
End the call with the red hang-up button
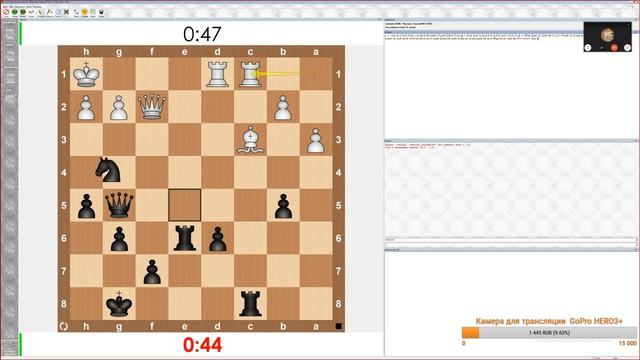[614, 48]
